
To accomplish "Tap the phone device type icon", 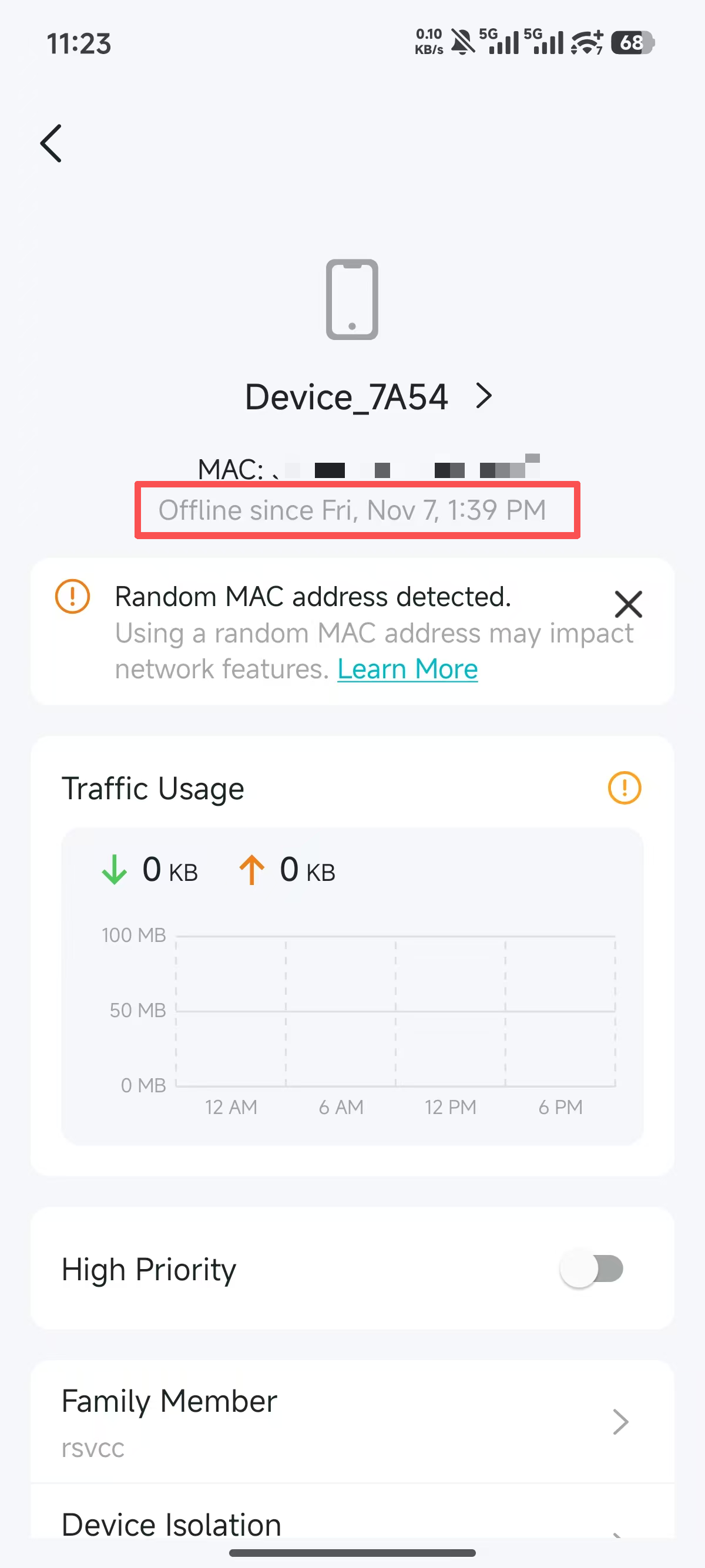I will 352,300.
